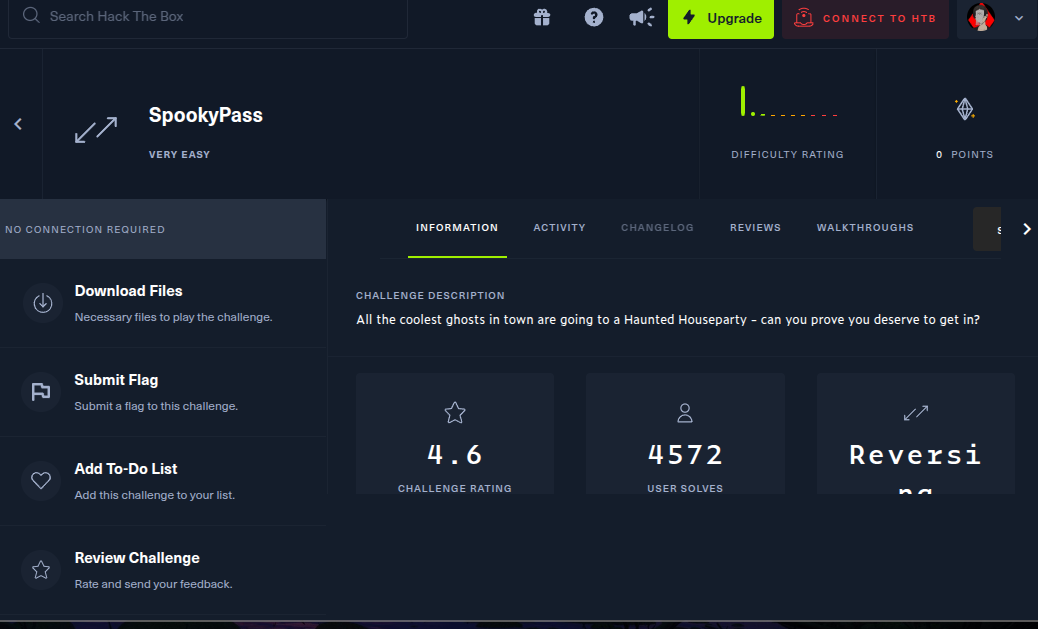The image size is (1038, 629).
Task: Open the announcements megaphone icon
Action: [x=641, y=17]
